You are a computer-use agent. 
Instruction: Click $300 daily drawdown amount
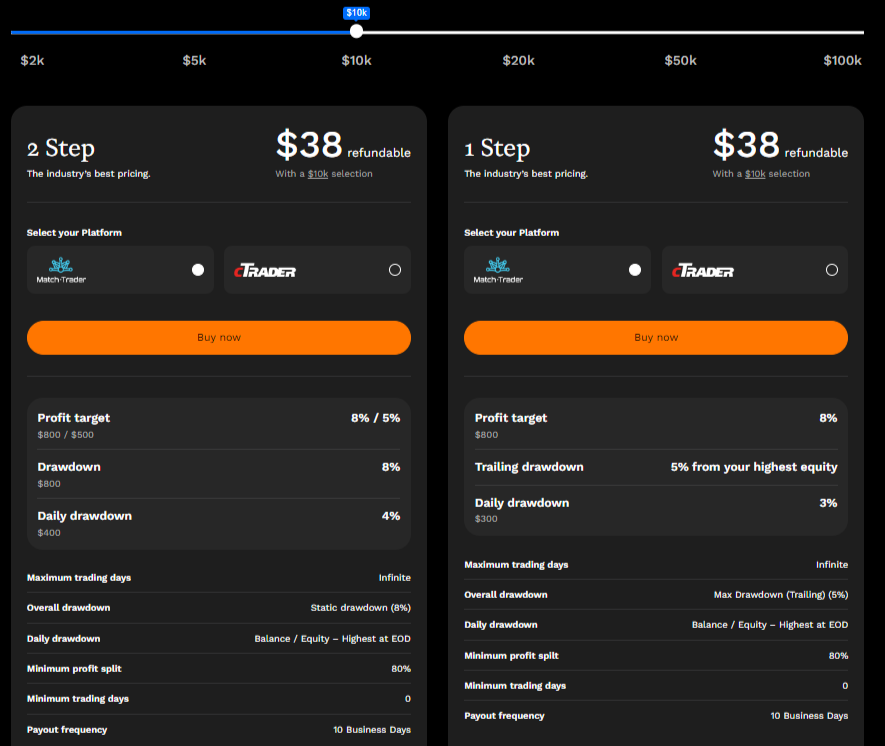tap(486, 519)
